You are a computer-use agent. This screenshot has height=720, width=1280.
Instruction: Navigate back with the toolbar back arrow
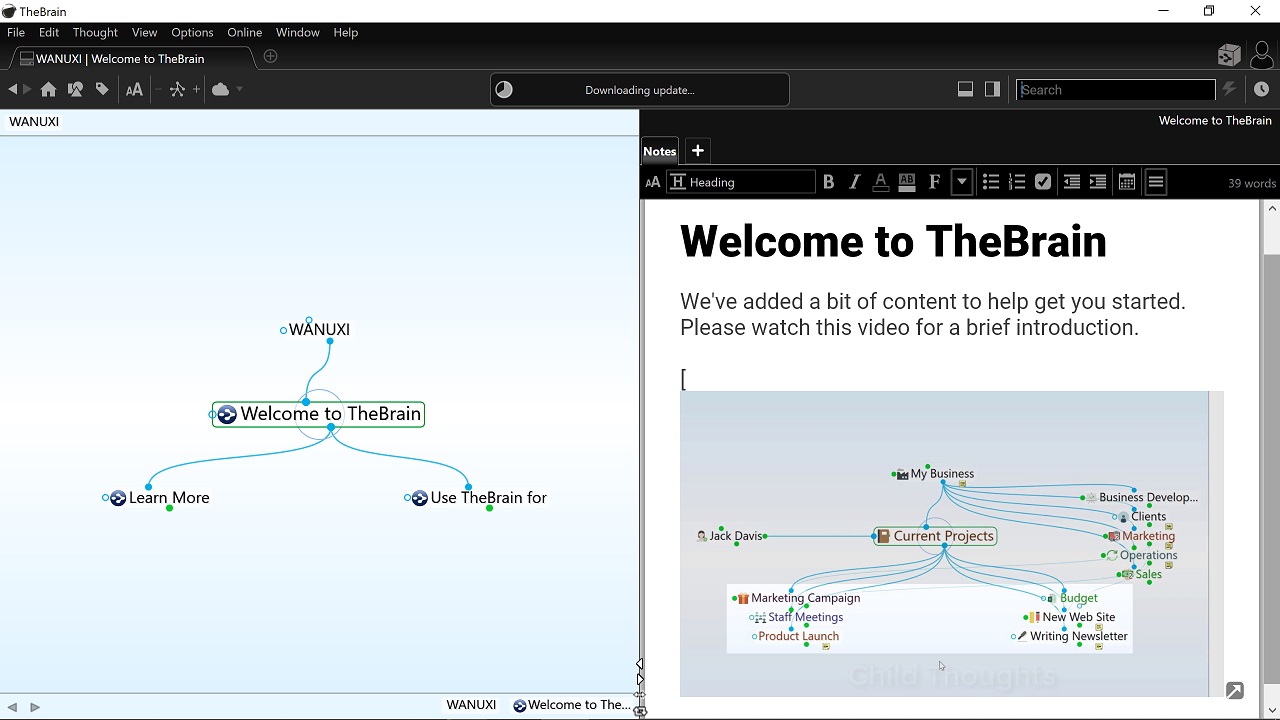(x=12, y=90)
